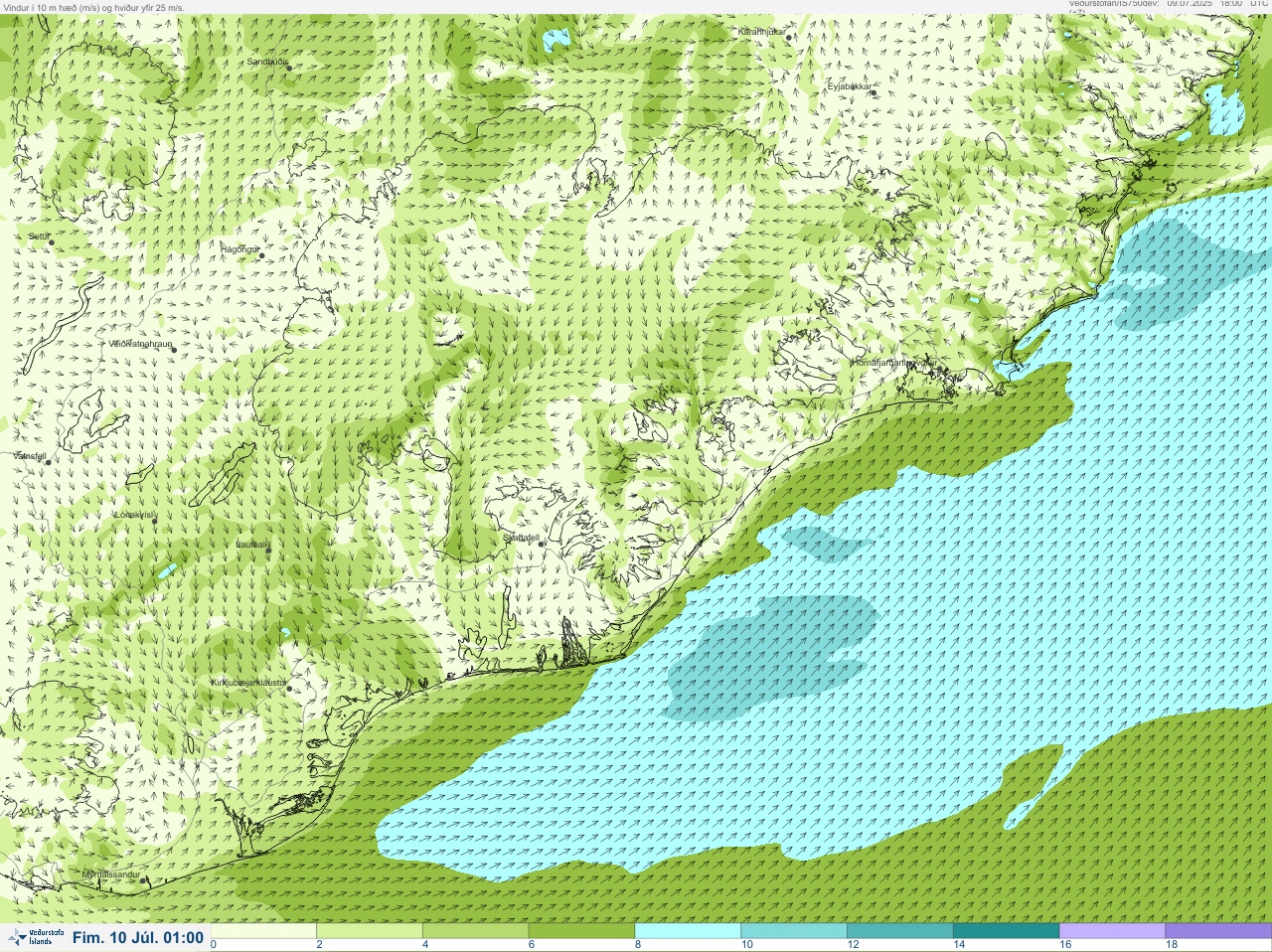Viewport: 1272px width, 952px height.
Task: Click the Hornafjarðarflugvöllur station label
Action: (x=894, y=363)
